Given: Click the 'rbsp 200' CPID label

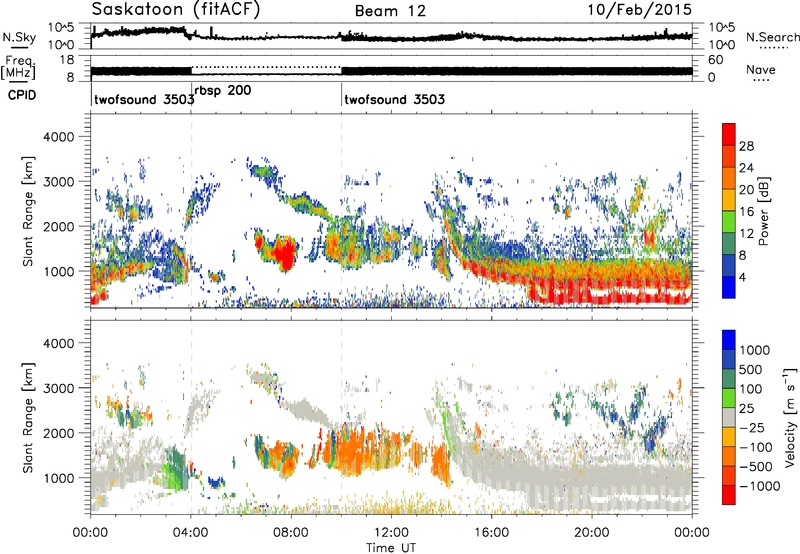Looking at the screenshot, I should point(223,91).
